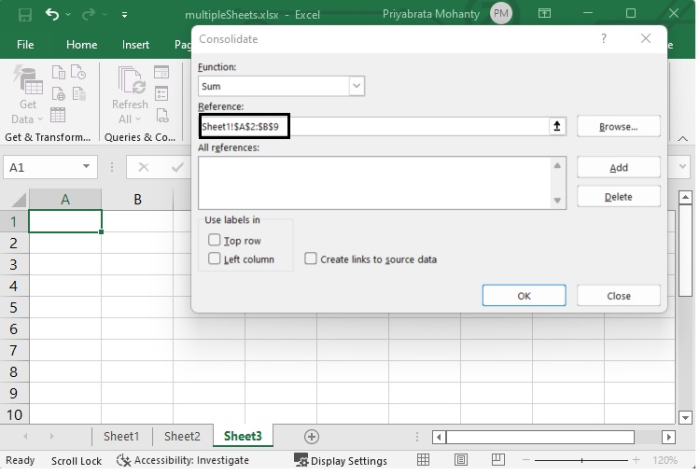Open Display Settings in status bar

341,461
